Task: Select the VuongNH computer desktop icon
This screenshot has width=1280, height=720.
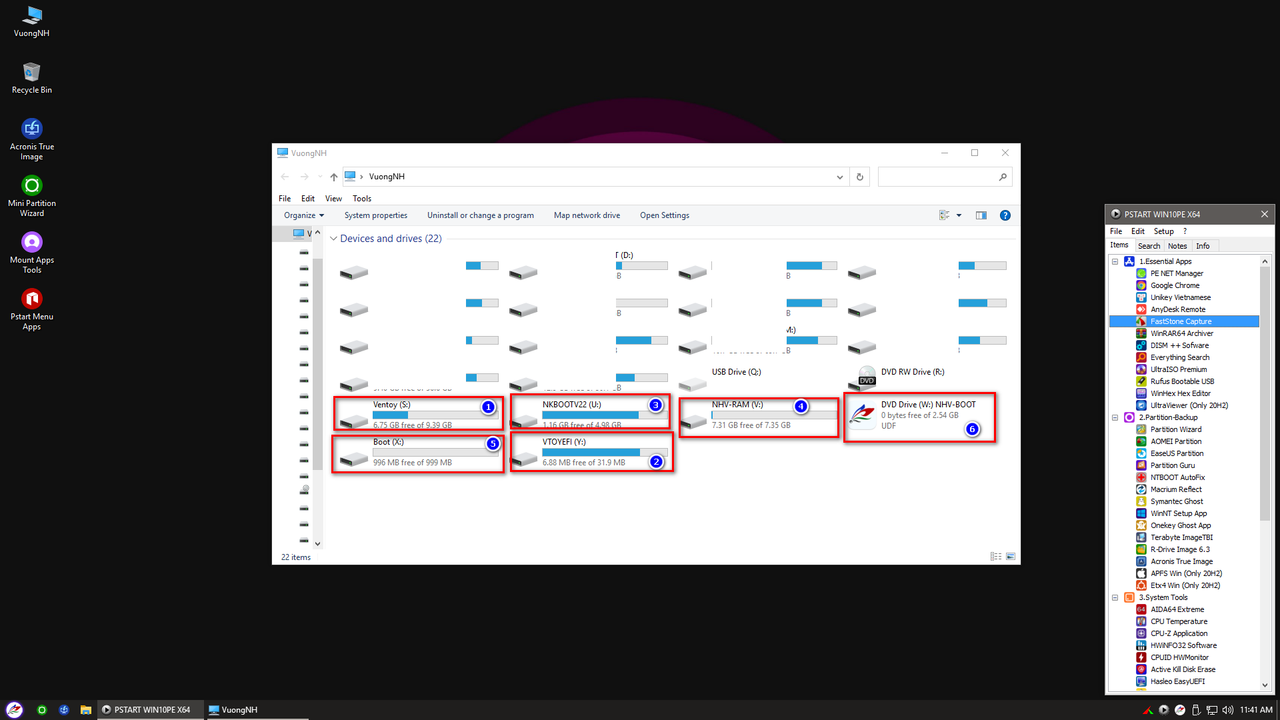Action: [32, 21]
